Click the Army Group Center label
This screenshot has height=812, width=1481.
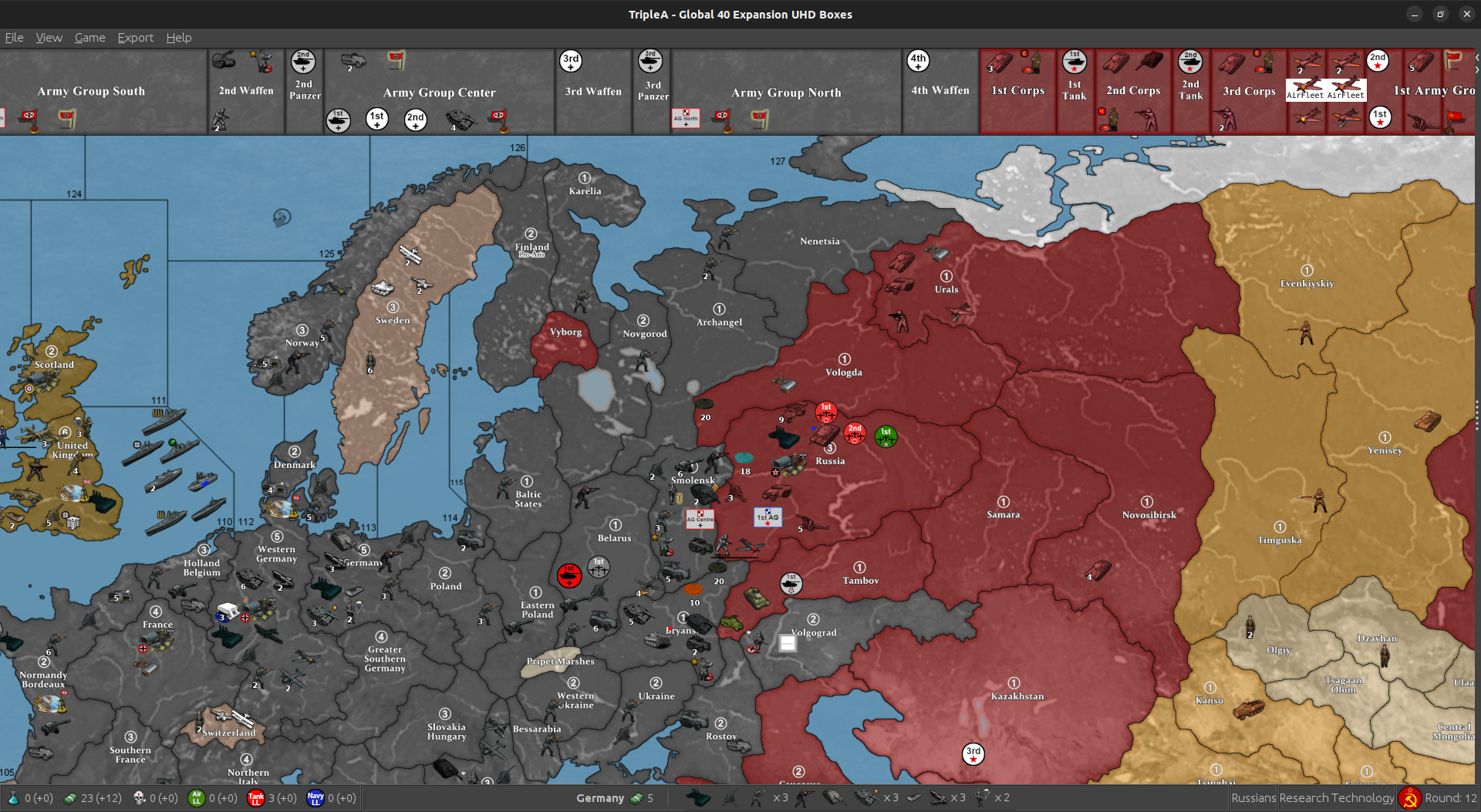pos(440,93)
